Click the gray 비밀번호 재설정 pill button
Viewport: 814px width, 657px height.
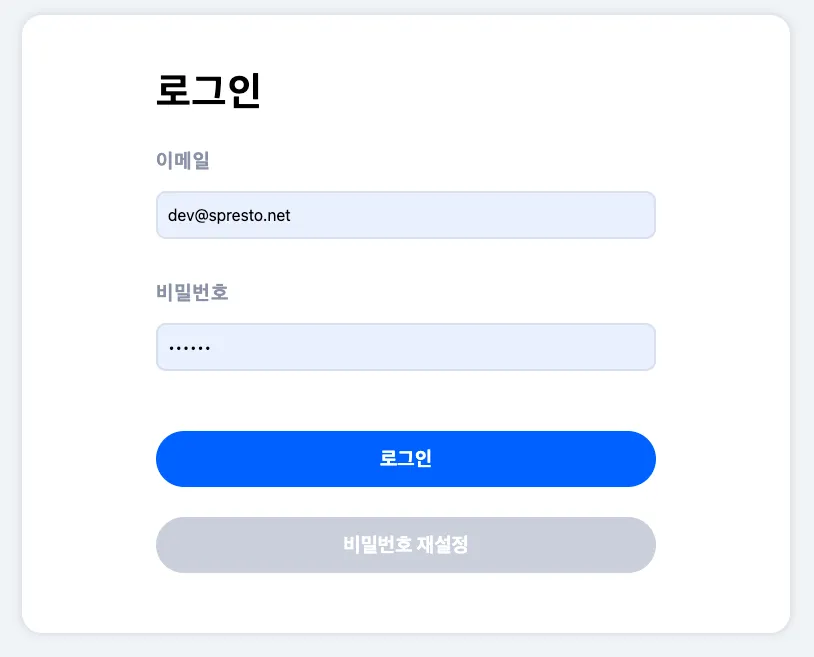coord(405,545)
